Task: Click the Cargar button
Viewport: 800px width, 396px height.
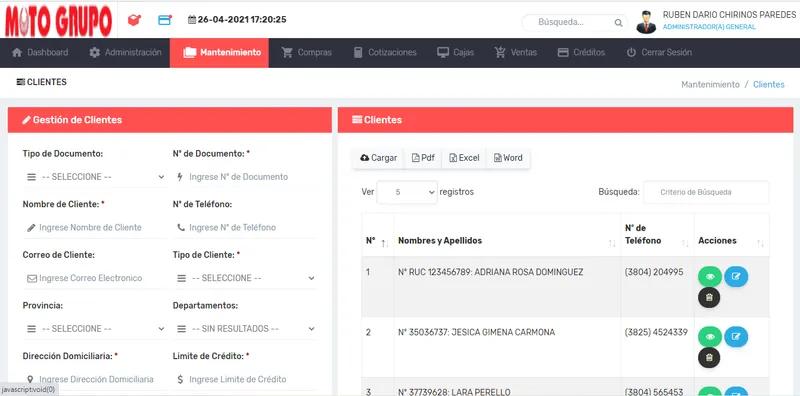Action: [378, 158]
